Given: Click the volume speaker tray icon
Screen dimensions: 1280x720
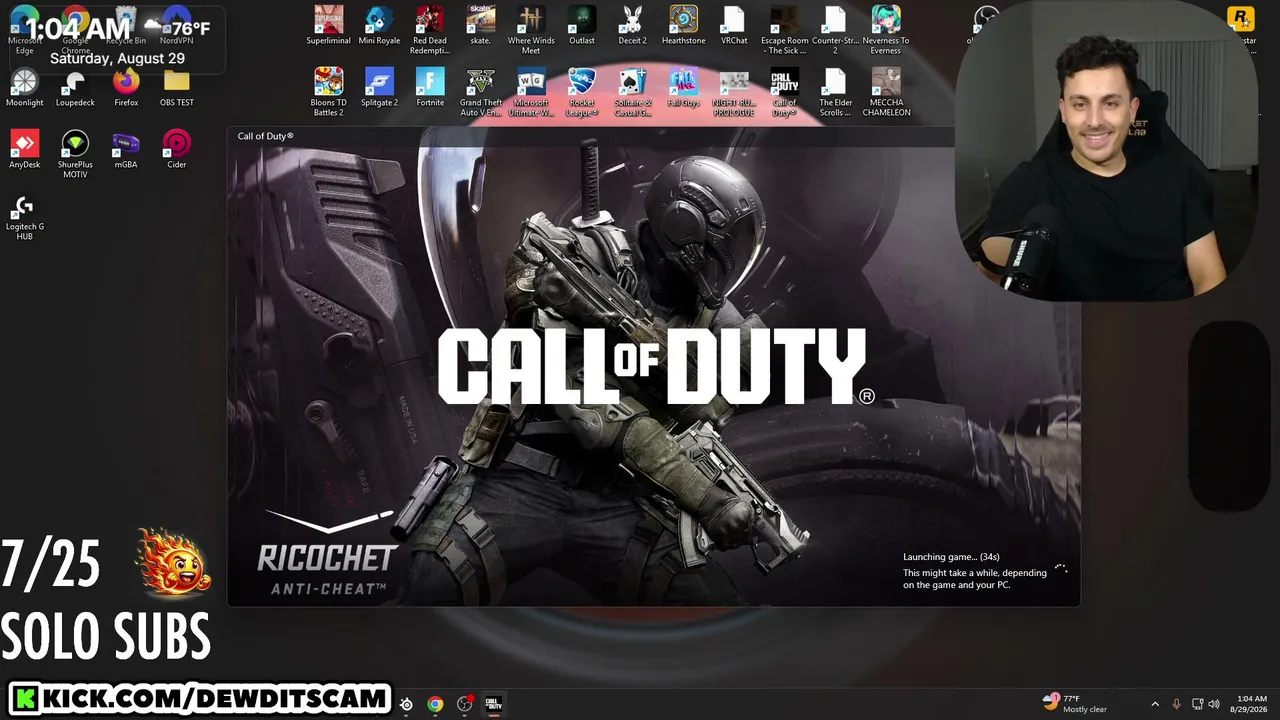Looking at the screenshot, I should tap(1215, 704).
